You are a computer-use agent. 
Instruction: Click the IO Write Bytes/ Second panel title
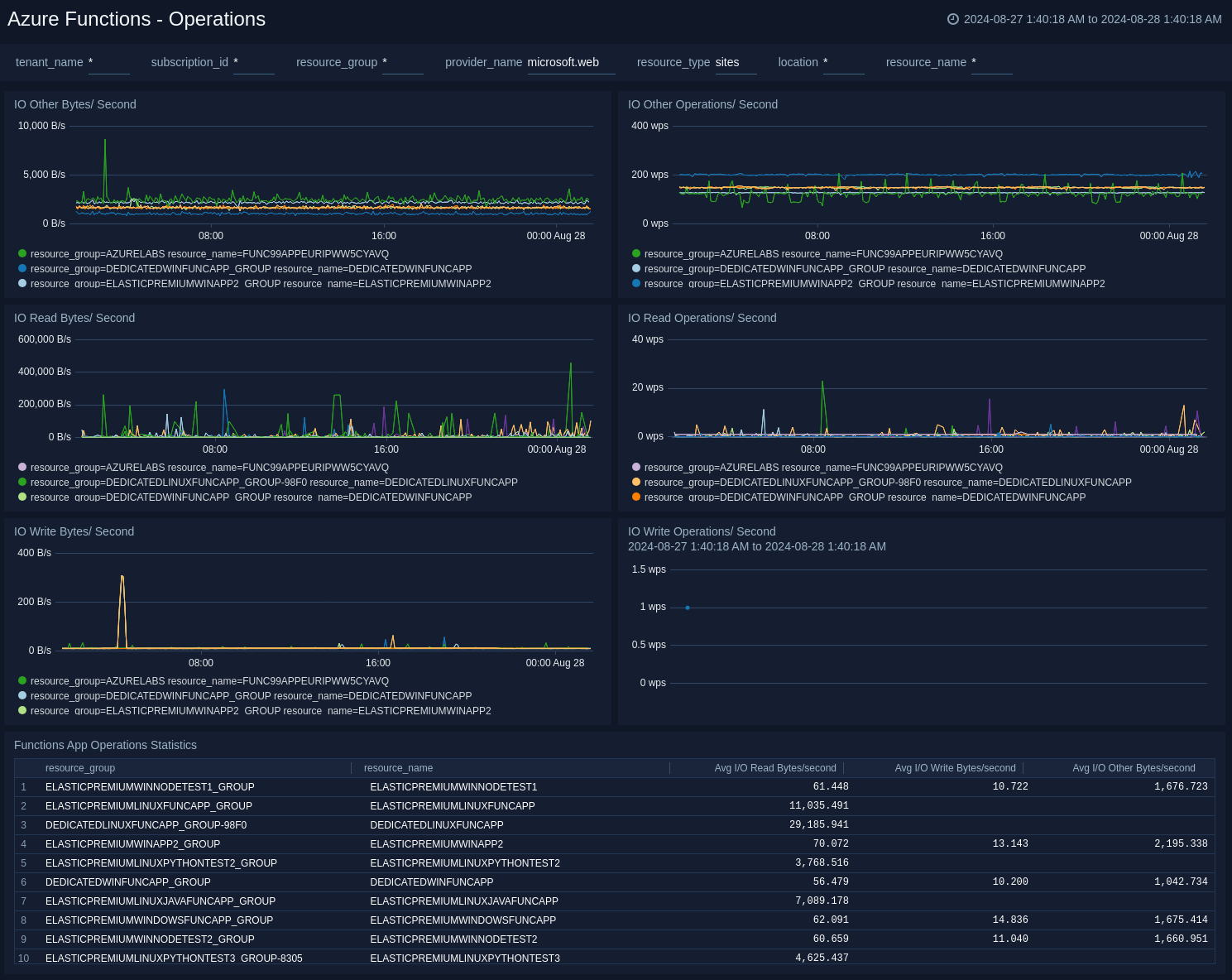coord(74,531)
